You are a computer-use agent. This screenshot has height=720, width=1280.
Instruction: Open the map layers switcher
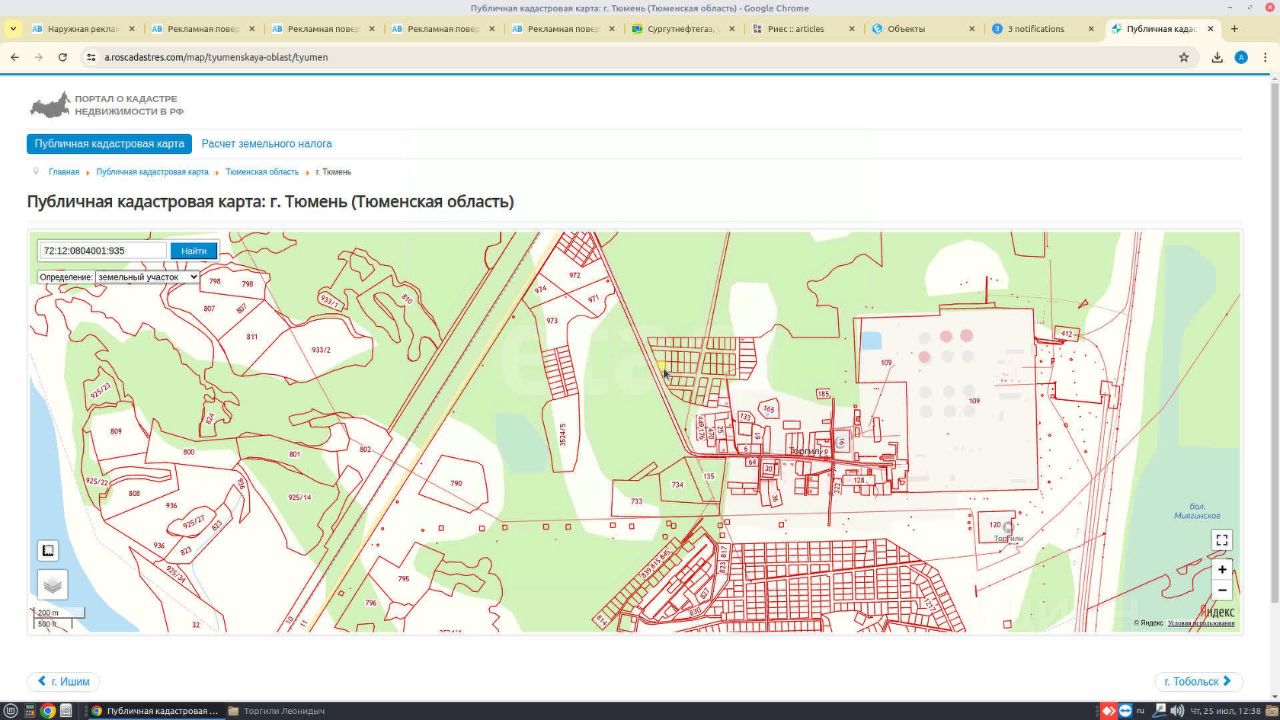(x=53, y=585)
